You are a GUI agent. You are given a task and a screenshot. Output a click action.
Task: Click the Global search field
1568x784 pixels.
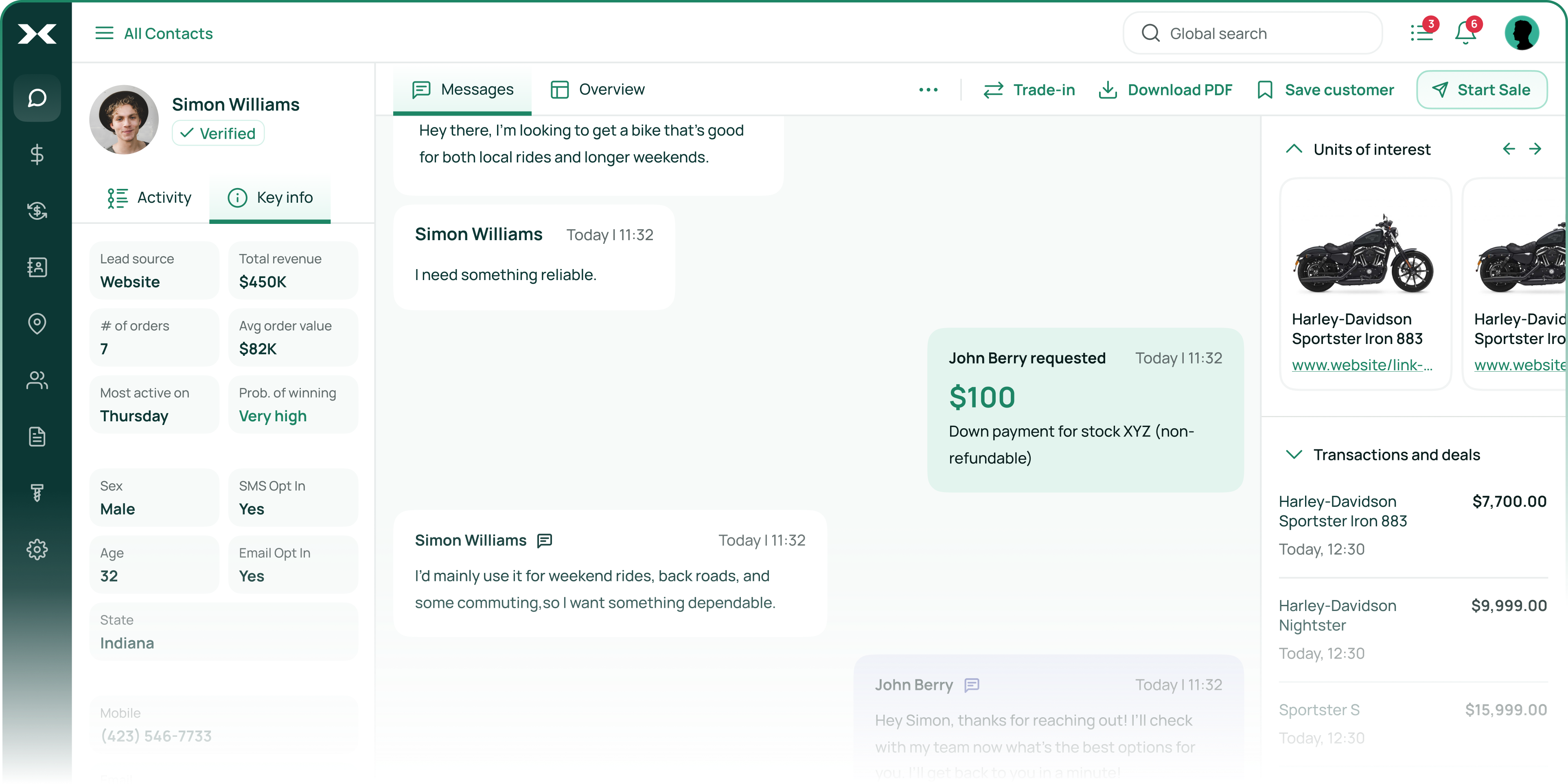(x=1252, y=33)
